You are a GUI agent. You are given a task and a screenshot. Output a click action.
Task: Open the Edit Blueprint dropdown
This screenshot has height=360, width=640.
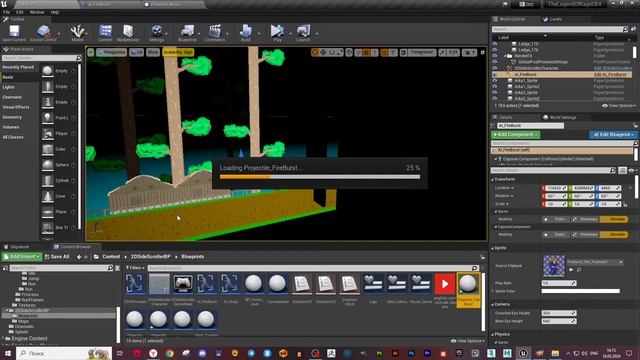point(613,134)
